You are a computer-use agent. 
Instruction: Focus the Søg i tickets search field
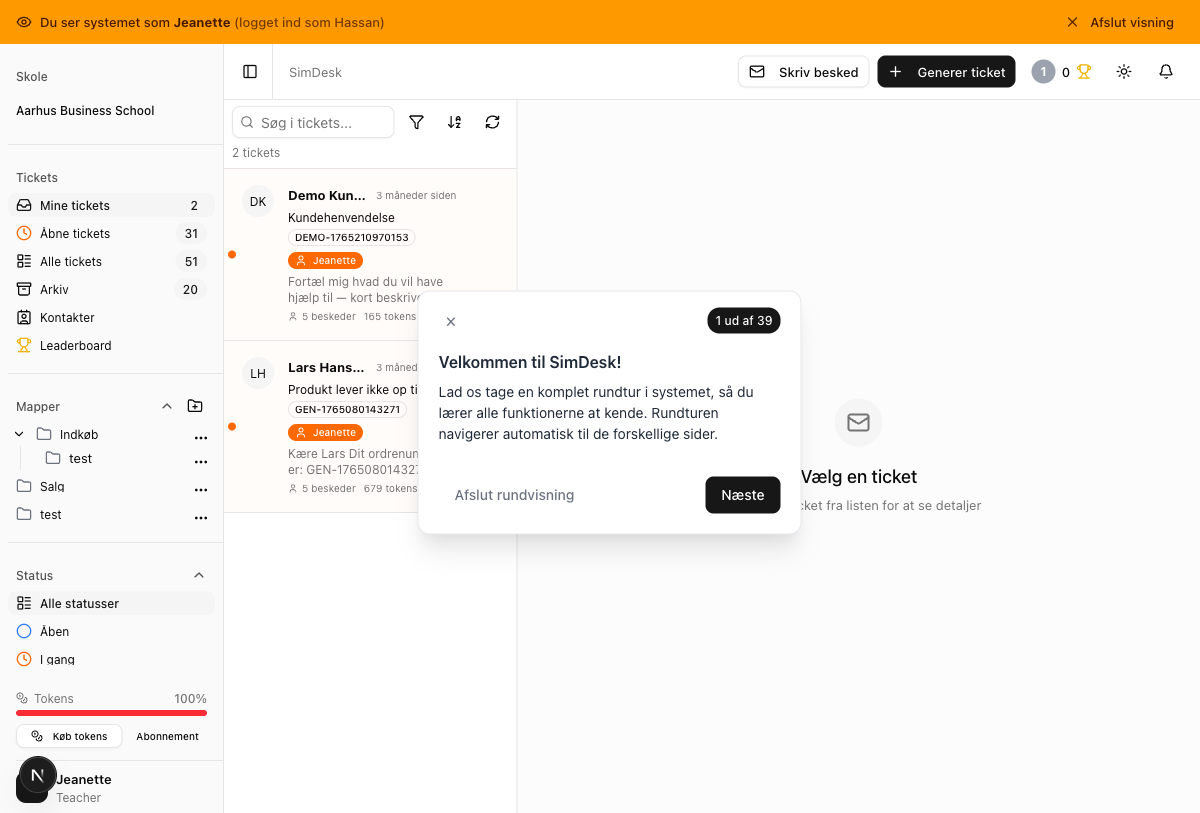pyautogui.click(x=313, y=122)
